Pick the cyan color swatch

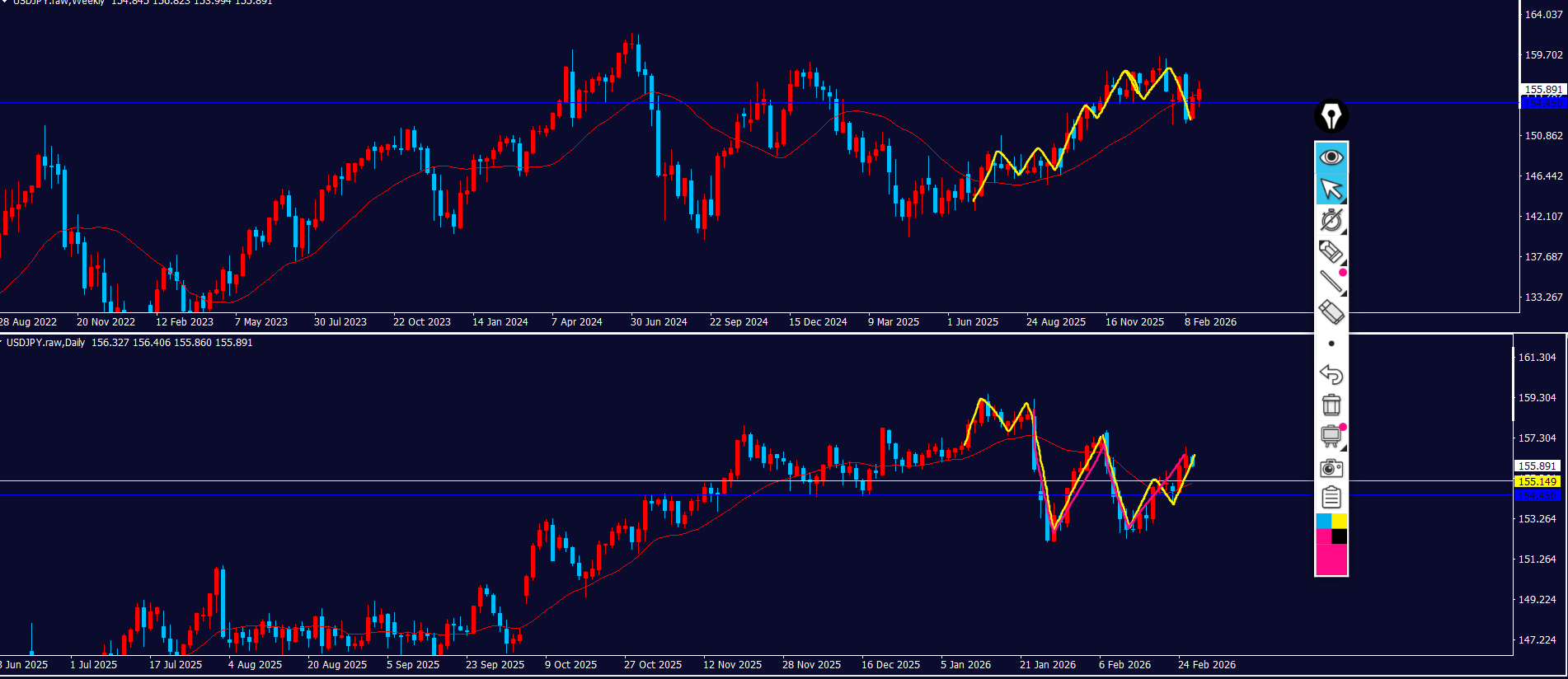1323,522
